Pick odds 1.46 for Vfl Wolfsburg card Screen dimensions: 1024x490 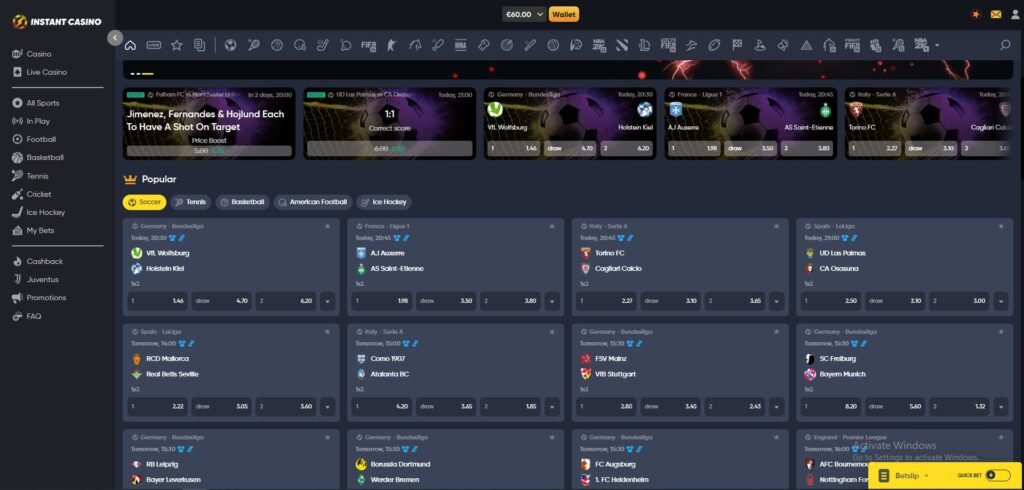(157, 301)
